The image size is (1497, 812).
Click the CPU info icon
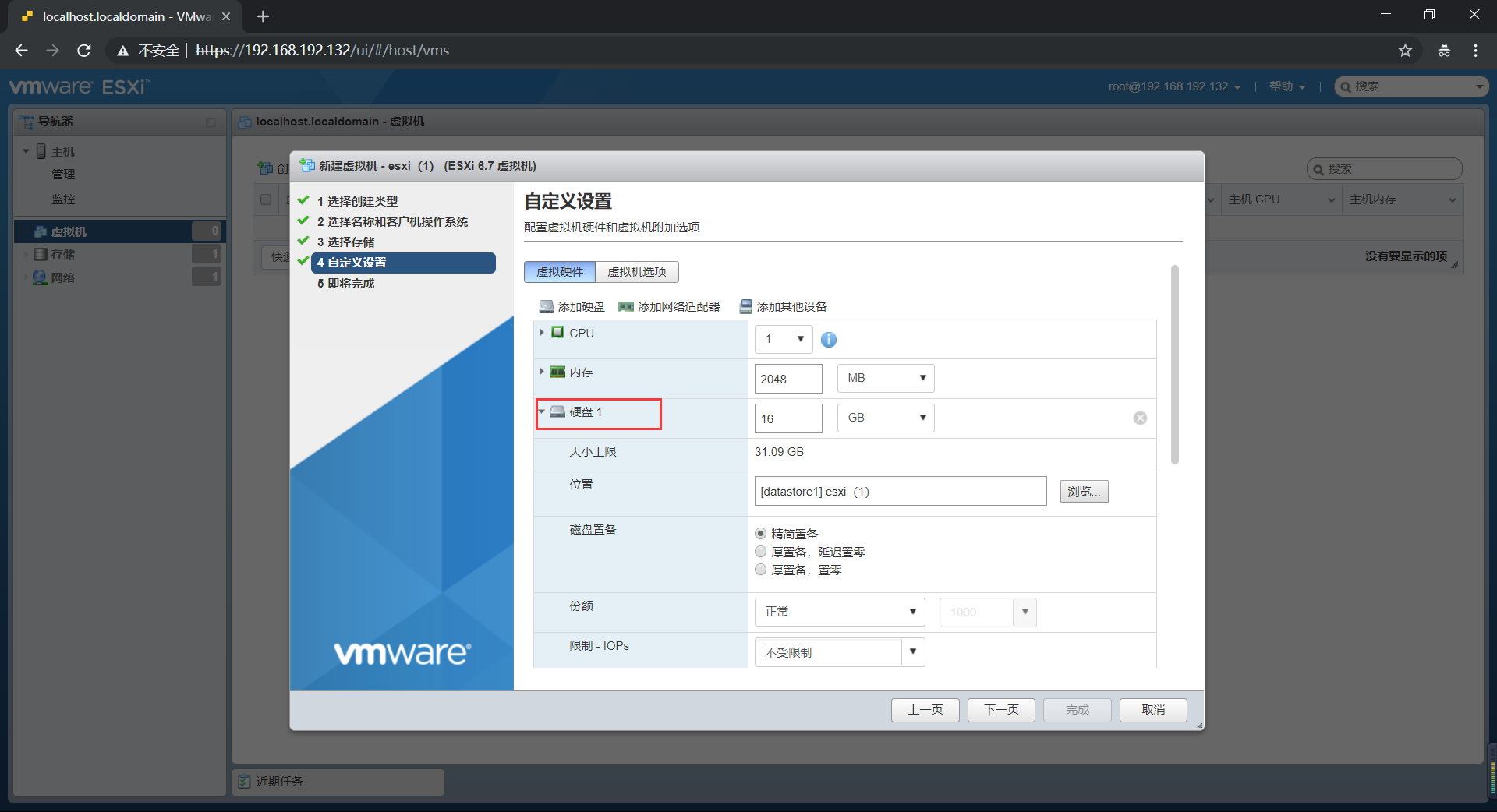click(x=829, y=340)
